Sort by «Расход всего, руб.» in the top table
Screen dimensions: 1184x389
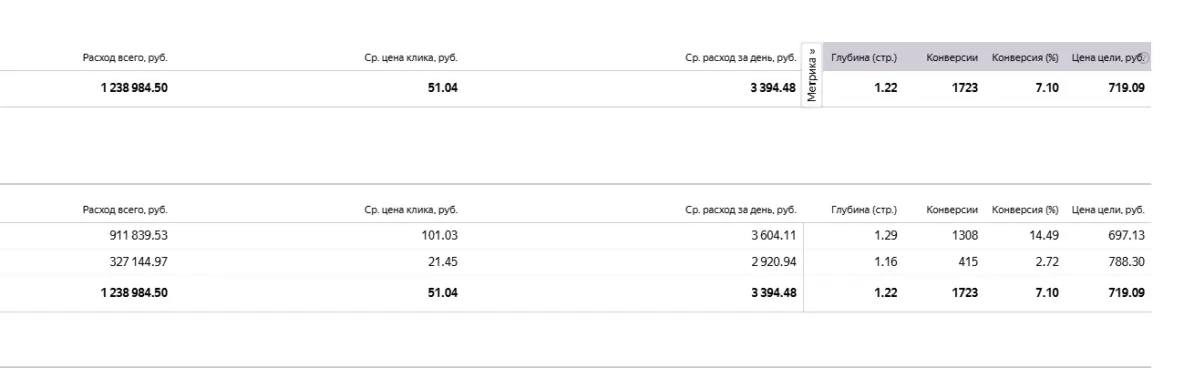(125, 57)
